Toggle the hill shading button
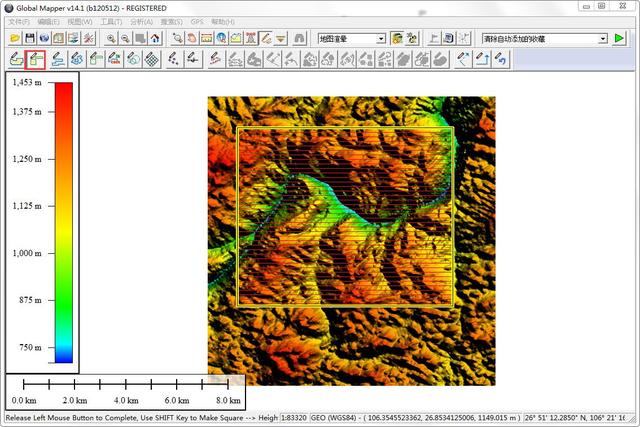 (397, 39)
